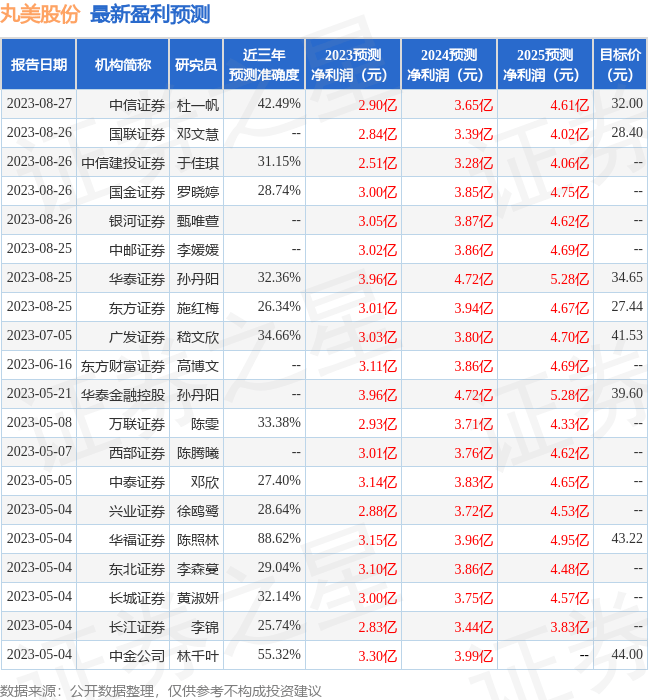Select the 2024预测净利润 column header
Viewport: 648px width, 700px height.
[449, 65]
